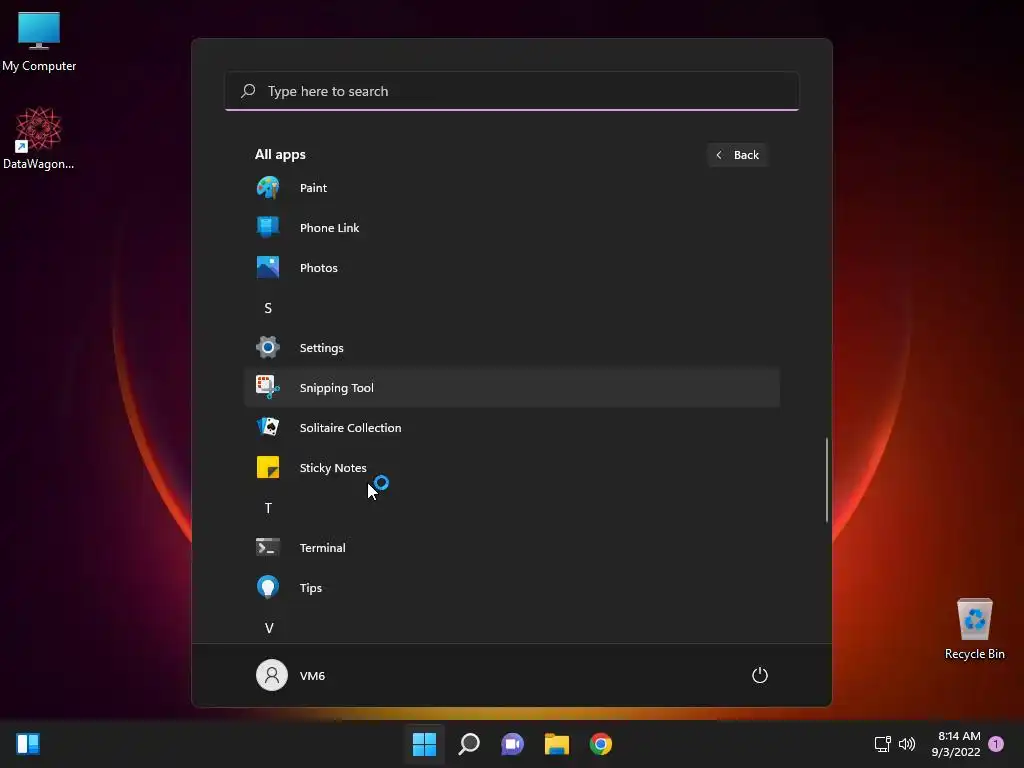Click the 'Phone Link' label text

[329, 228]
